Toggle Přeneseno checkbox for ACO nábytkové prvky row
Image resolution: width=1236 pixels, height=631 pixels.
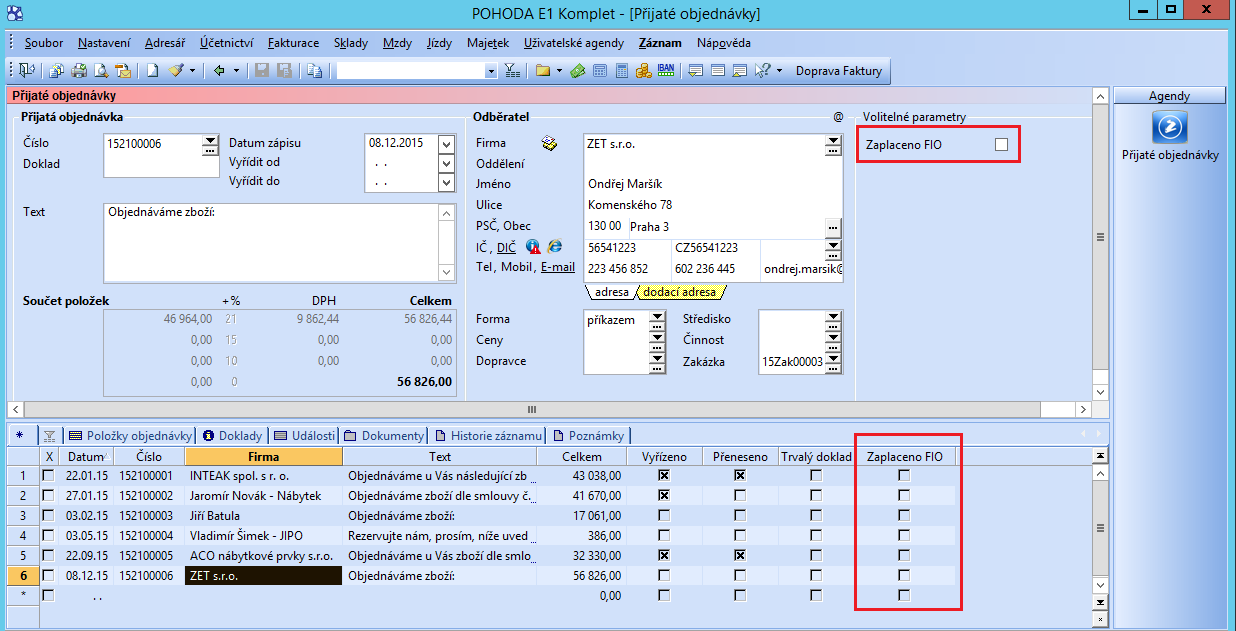(739, 555)
